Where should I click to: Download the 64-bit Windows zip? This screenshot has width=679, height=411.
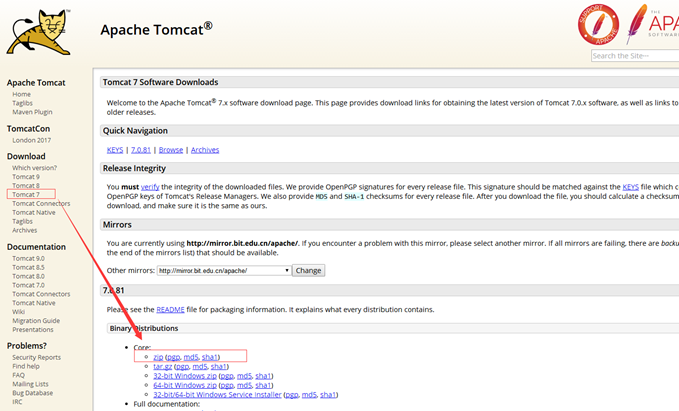(185, 385)
